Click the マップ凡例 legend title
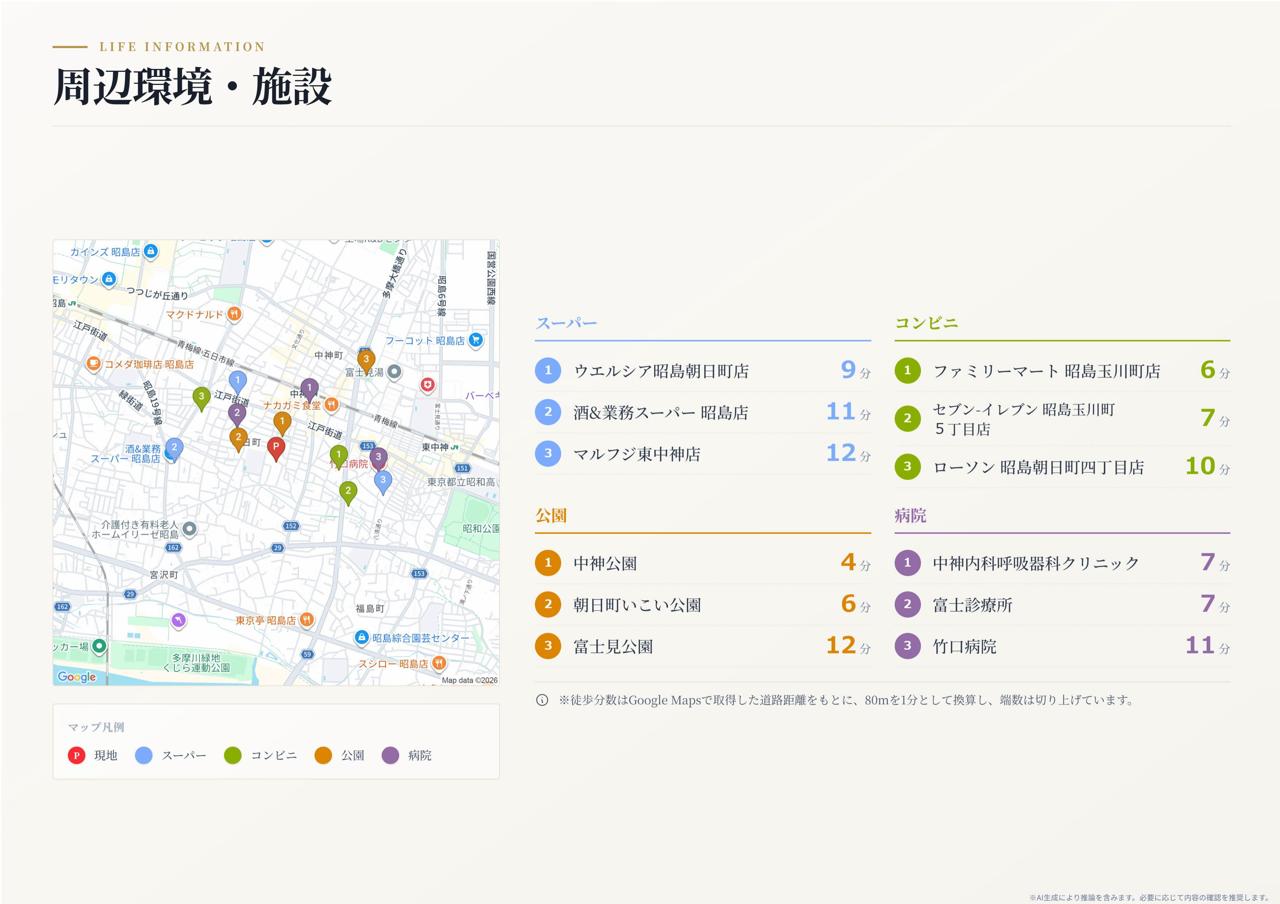The width and height of the screenshot is (1280, 904). point(96,727)
